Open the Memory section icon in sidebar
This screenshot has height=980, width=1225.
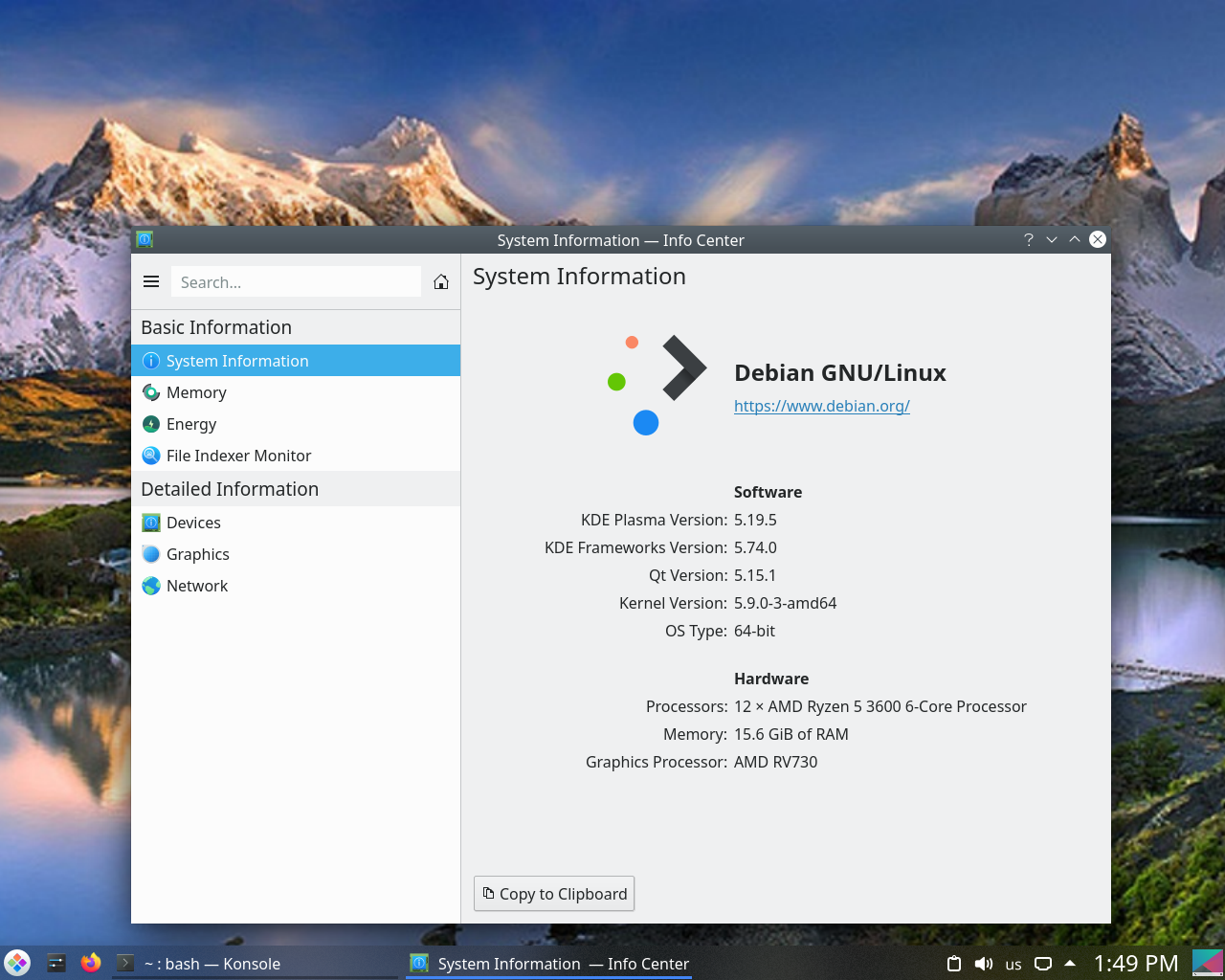(150, 392)
